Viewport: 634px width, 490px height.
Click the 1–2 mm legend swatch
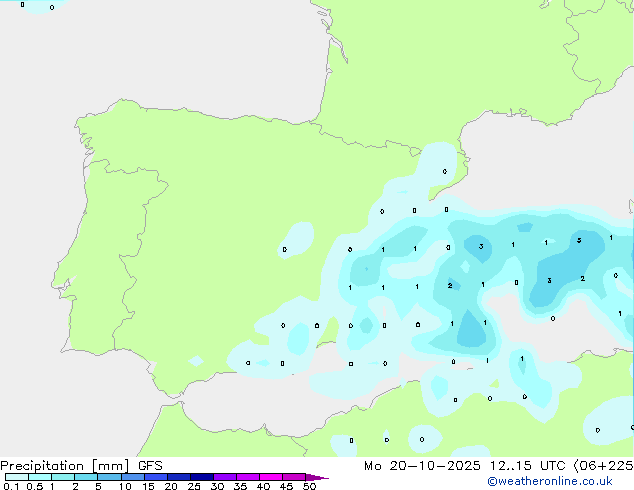tap(63, 477)
